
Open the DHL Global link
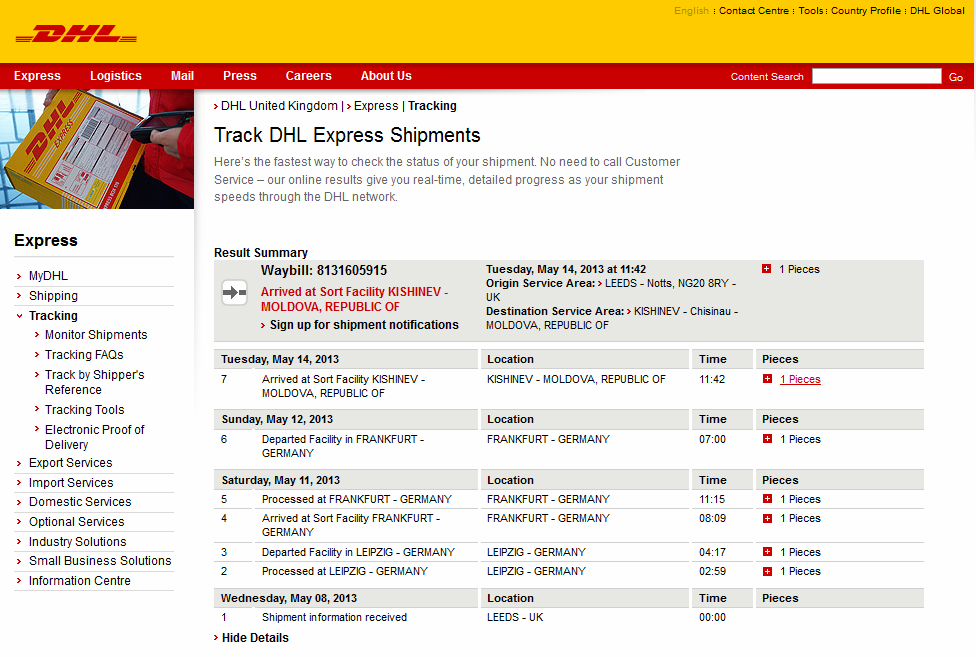pos(937,11)
